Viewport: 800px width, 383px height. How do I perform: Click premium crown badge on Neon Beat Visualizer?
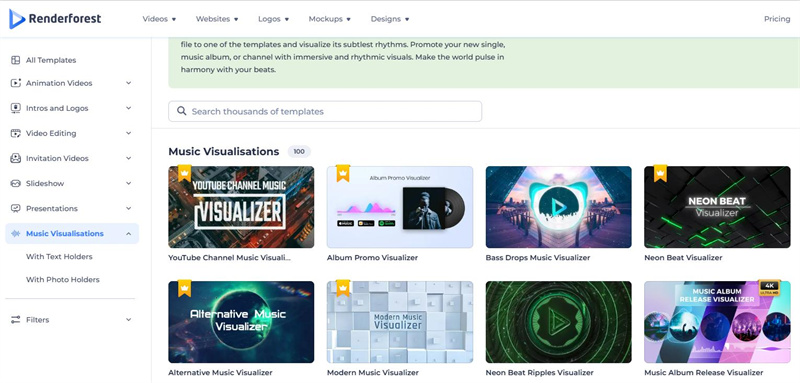[660, 173]
